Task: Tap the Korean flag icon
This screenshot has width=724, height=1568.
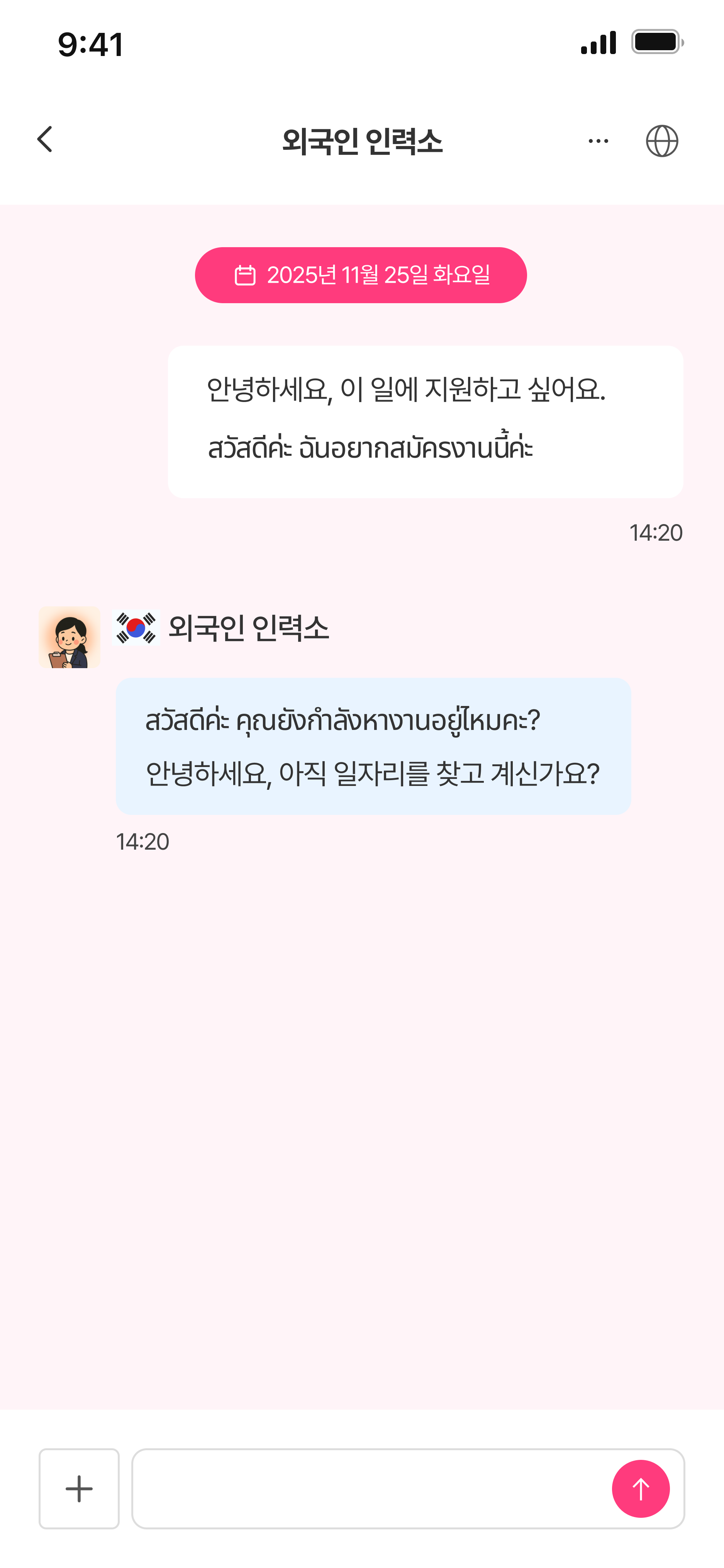Action: tap(136, 628)
